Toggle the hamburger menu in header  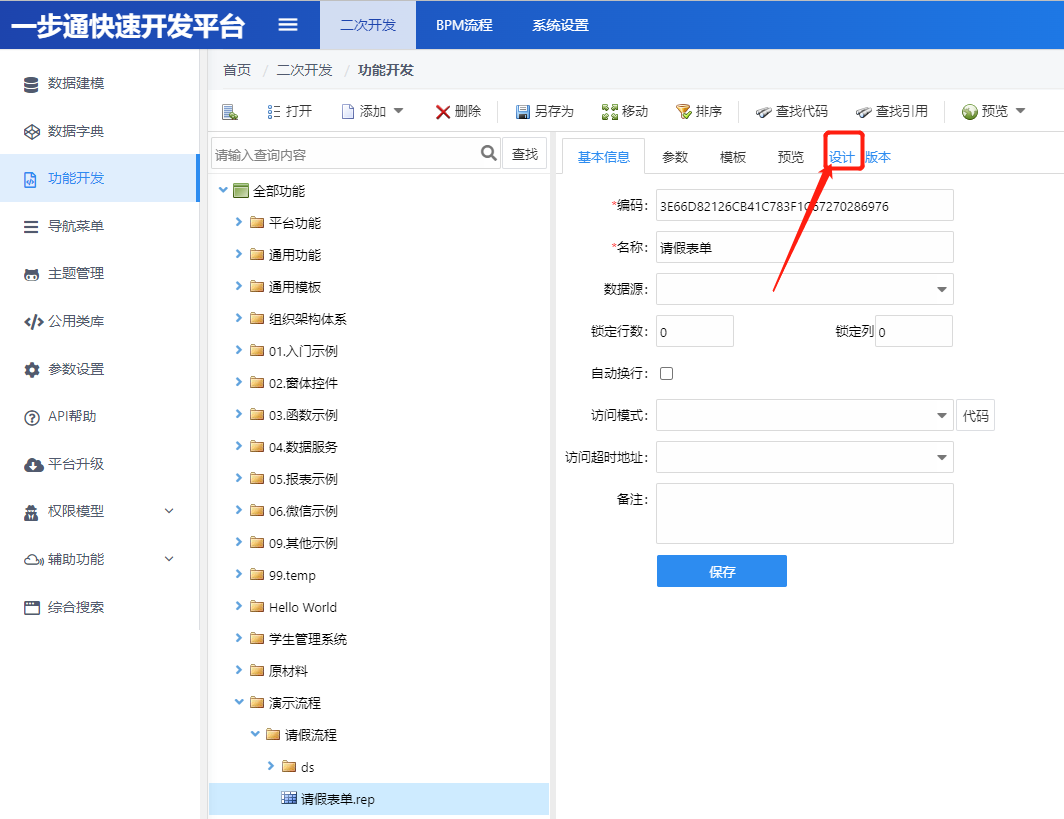(x=288, y=25)
